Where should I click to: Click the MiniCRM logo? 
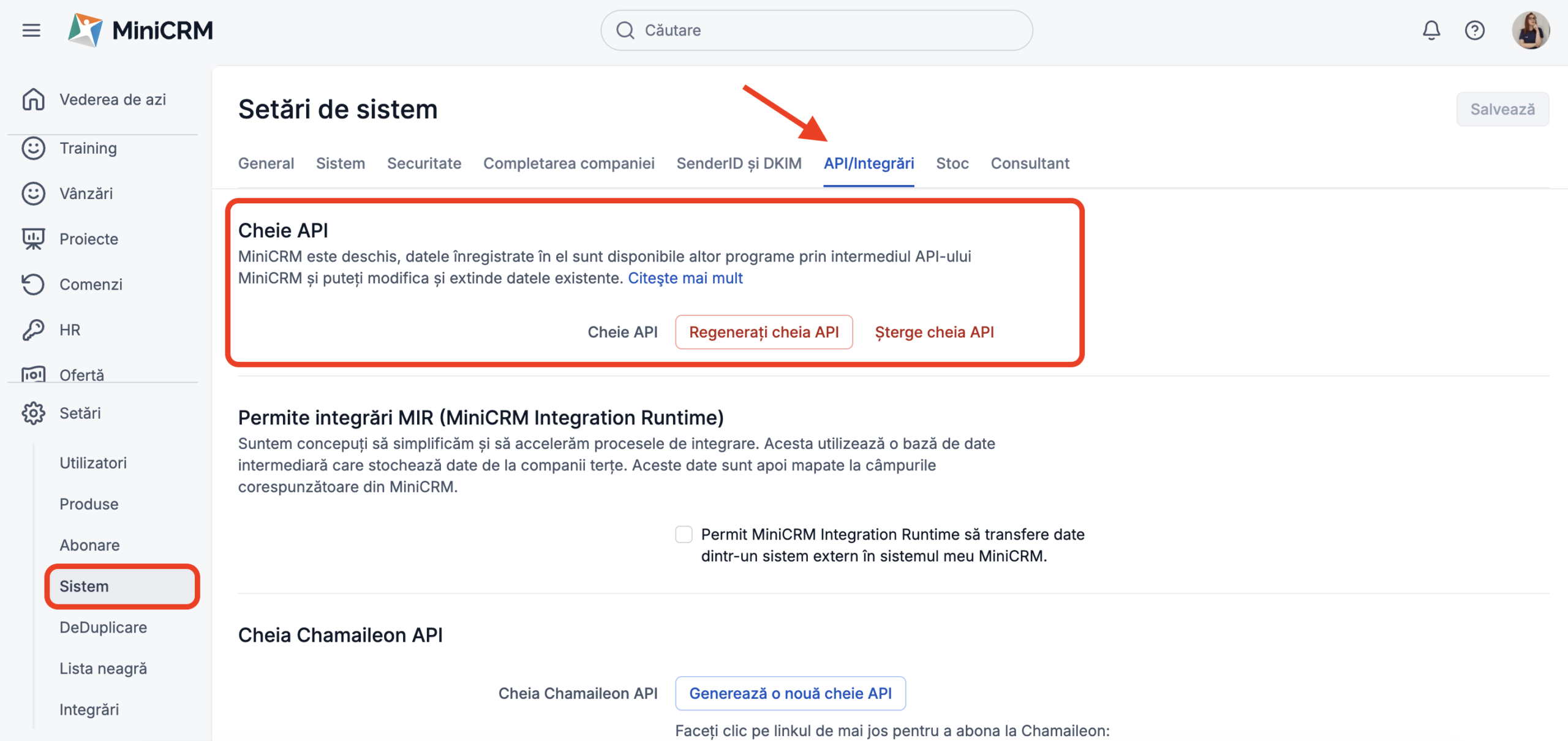(141, 30)
